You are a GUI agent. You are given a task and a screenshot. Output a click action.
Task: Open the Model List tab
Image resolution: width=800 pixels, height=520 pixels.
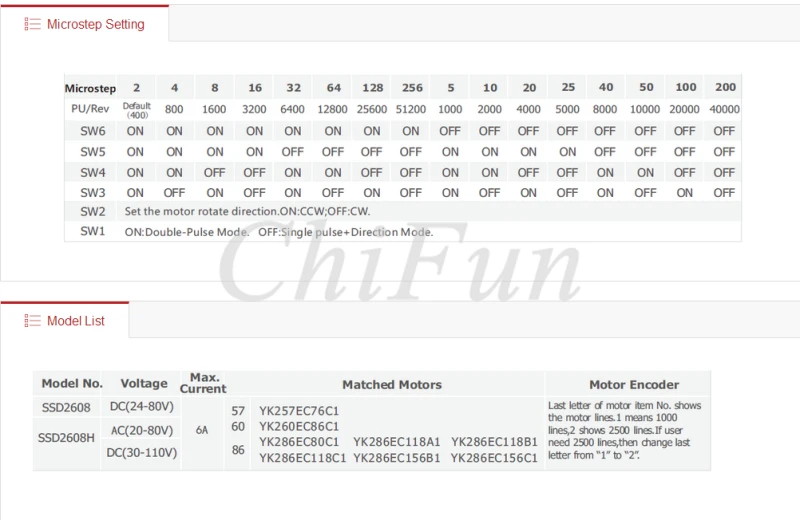64,320
